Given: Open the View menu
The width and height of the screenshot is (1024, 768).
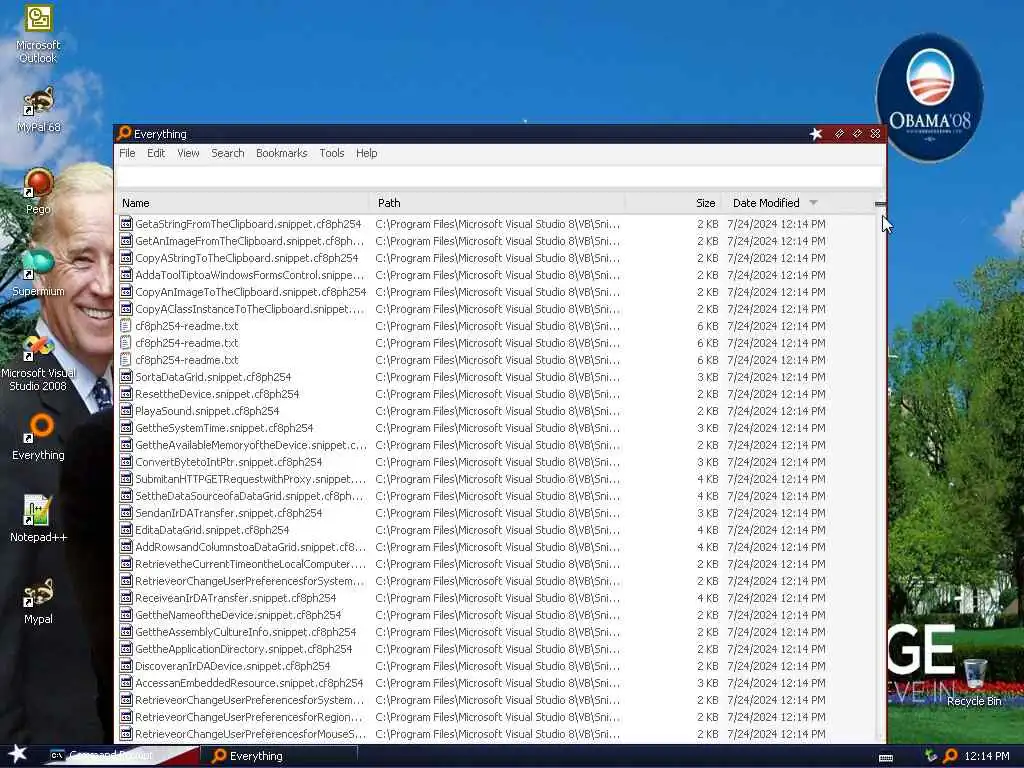Looking at the screenshot, I should (x=188, y=153).
